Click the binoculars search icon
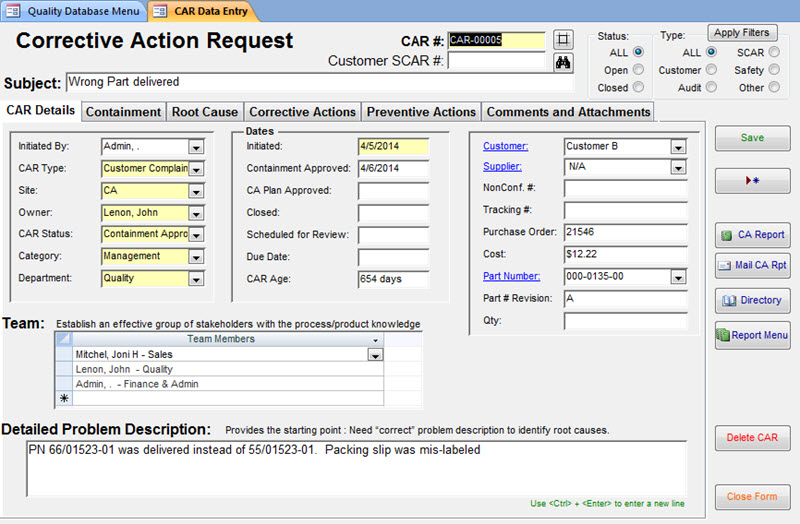This screenshot has width=800, height=524. click(x=563, y=62)
